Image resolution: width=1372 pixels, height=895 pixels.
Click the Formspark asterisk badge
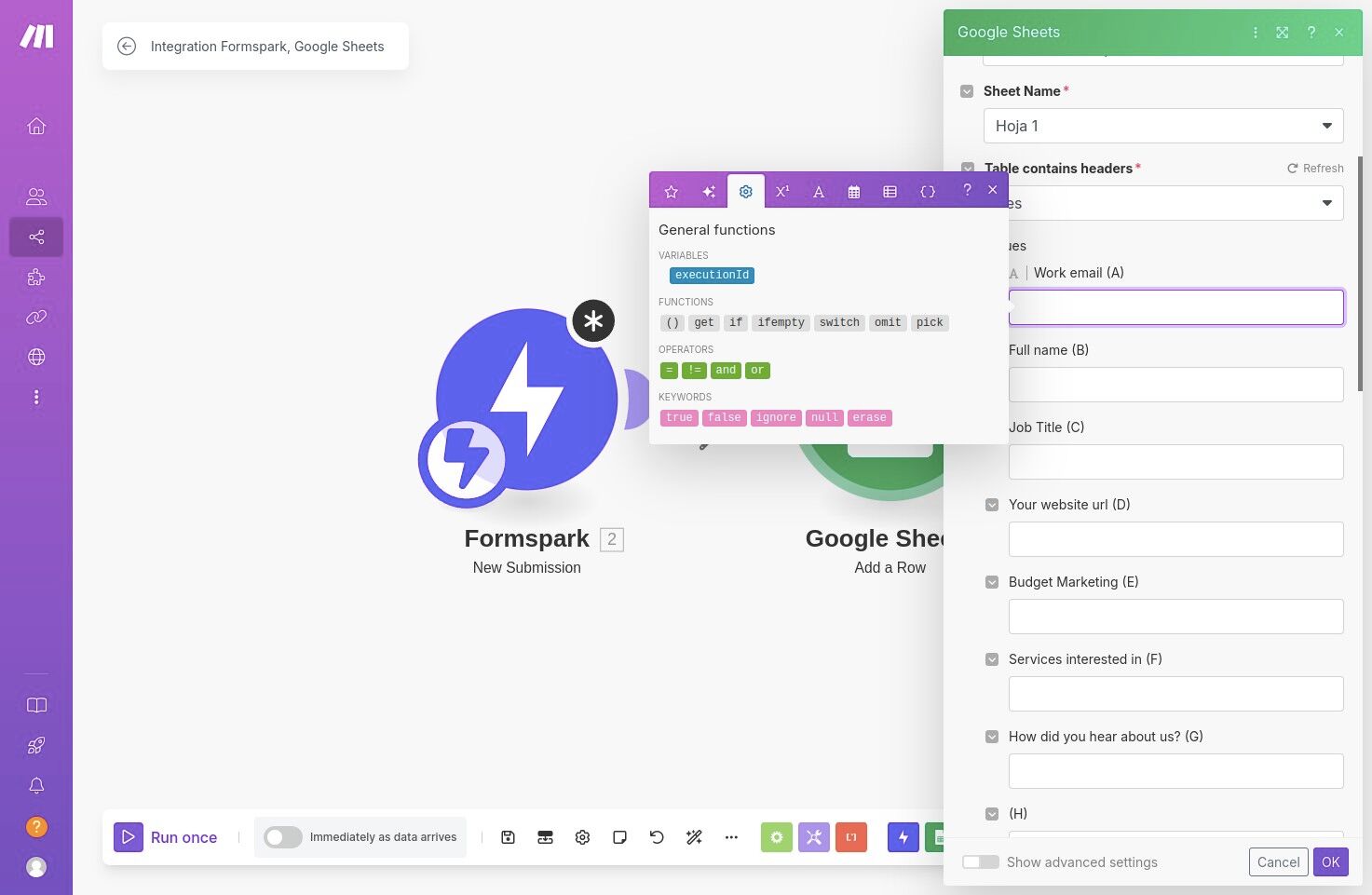[x=593, y=321]
